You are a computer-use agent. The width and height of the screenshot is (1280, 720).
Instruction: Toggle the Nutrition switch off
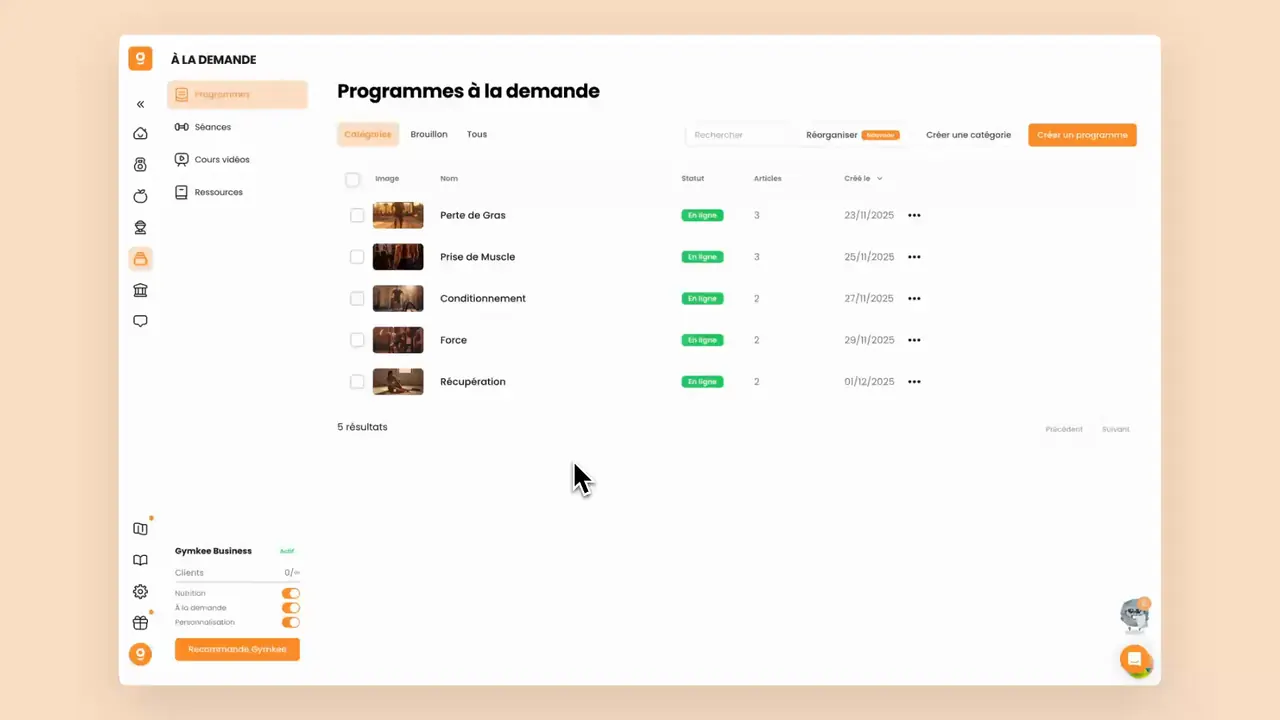point(291,593)
